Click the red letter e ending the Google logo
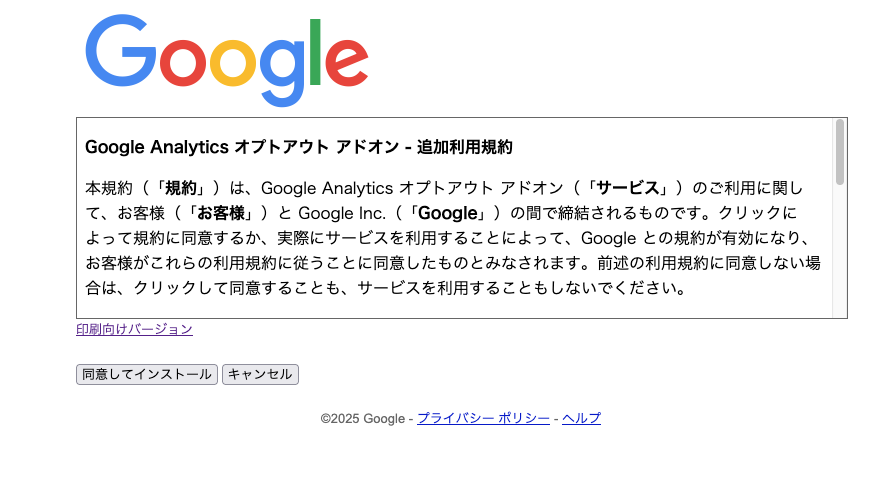The image size is (869, 502). tap(347, 61)
